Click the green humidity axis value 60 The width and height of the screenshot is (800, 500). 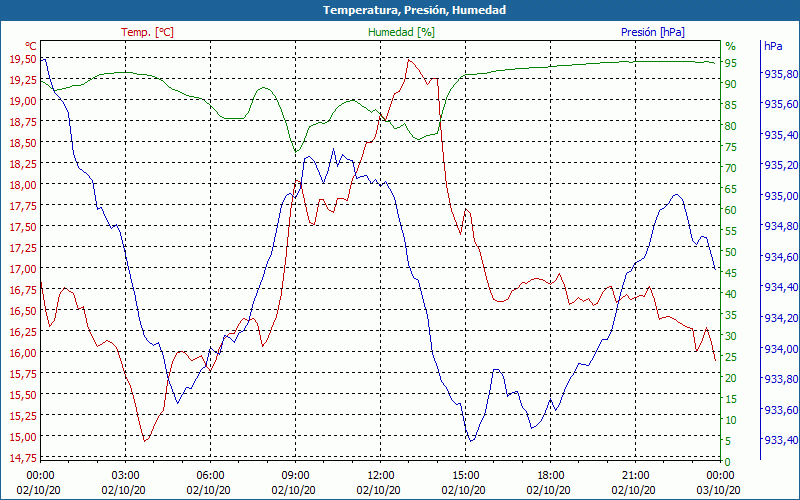click(731, 210)
